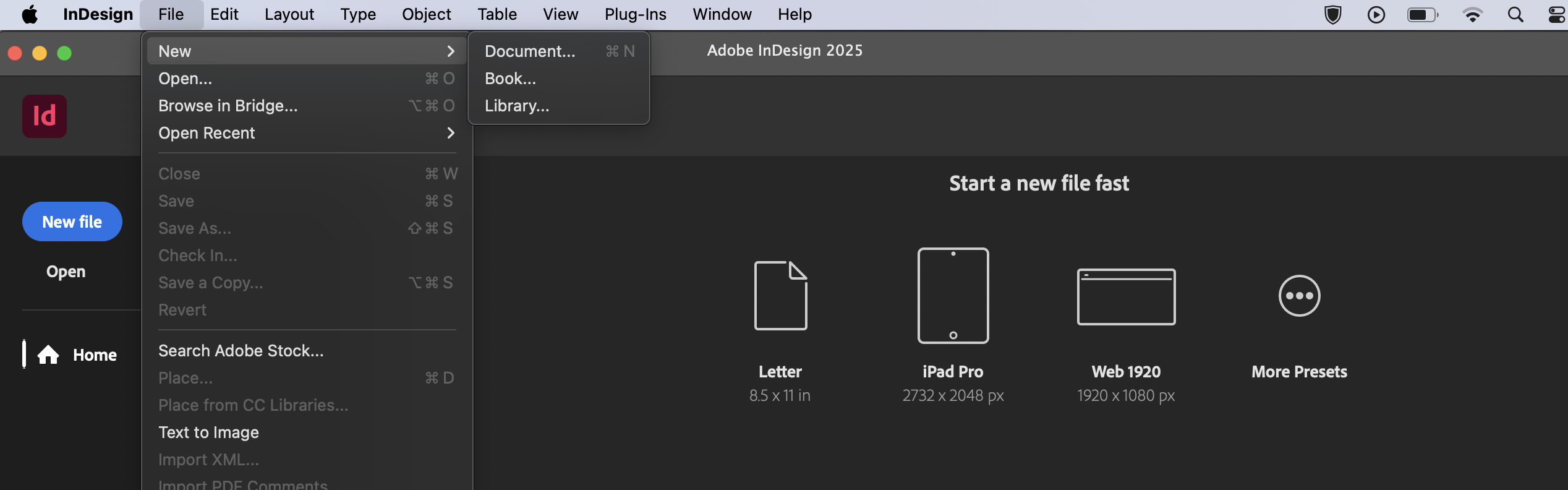Screen dimensions: 1568x490
Task: Click the Start a new file fast heading
Action: pos(1039,183)
